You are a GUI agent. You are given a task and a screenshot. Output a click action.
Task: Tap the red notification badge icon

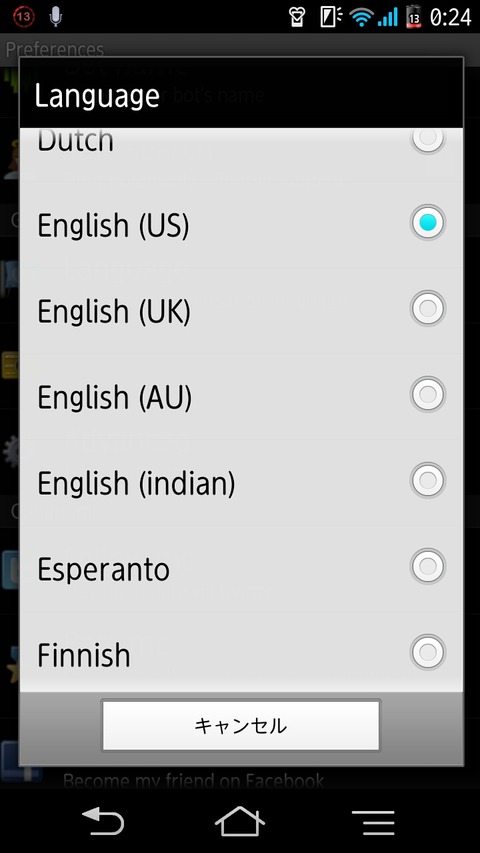23,17
